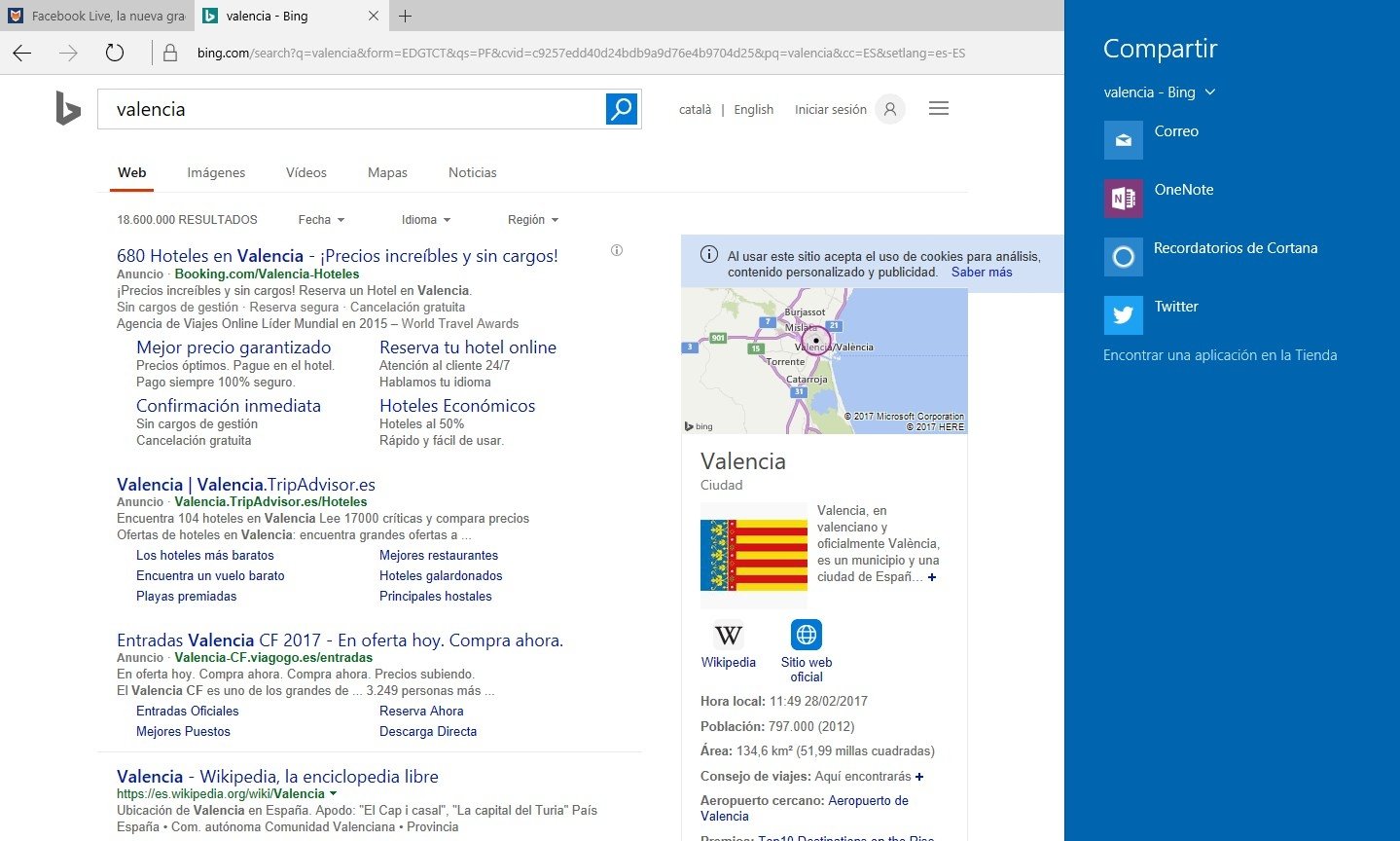1400x841 pixels.
Task: Click the Aquí encontrarás travel advice link
Action: (863, 777)
